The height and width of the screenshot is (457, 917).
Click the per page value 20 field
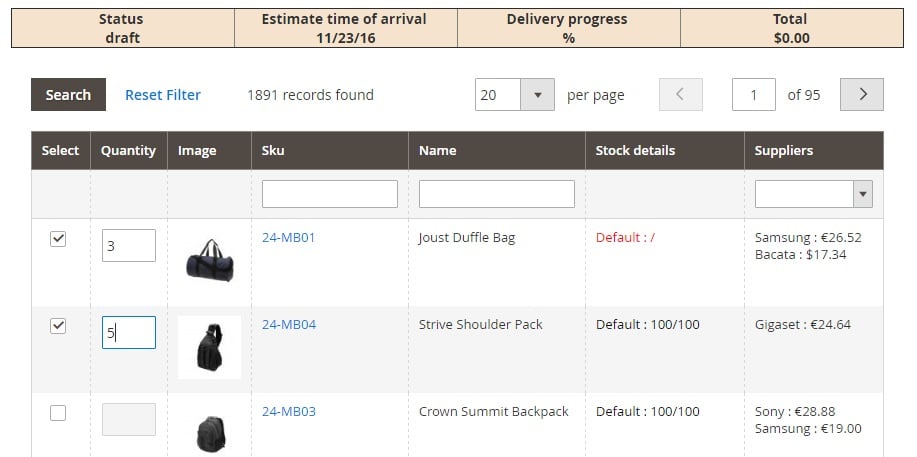(x=498, y=94)
